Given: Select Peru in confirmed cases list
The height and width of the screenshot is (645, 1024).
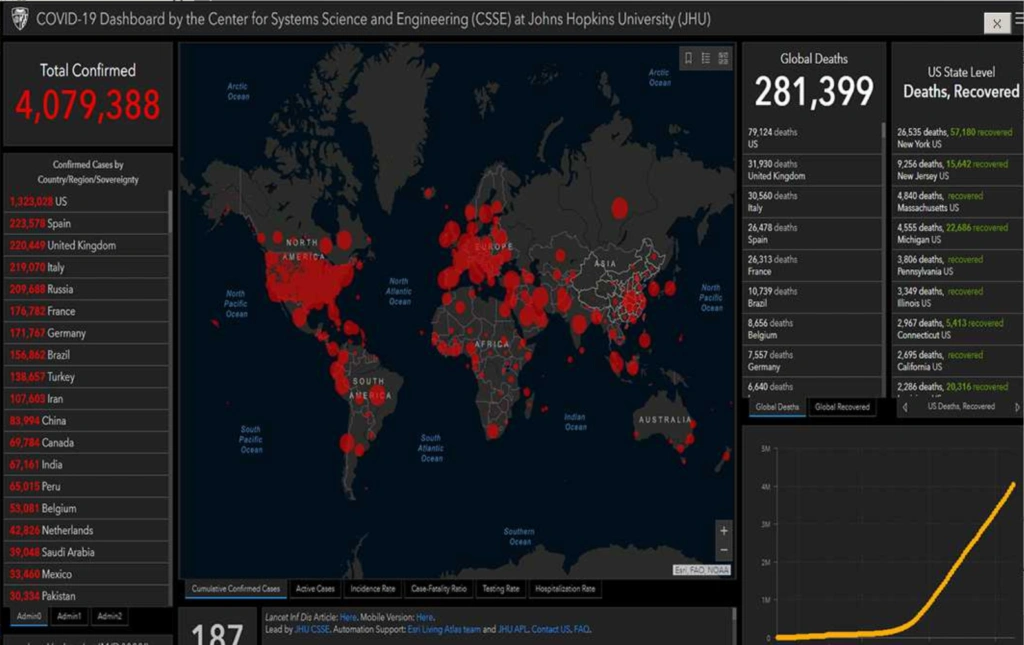Looking at the screenshot, I should point(86,486).
